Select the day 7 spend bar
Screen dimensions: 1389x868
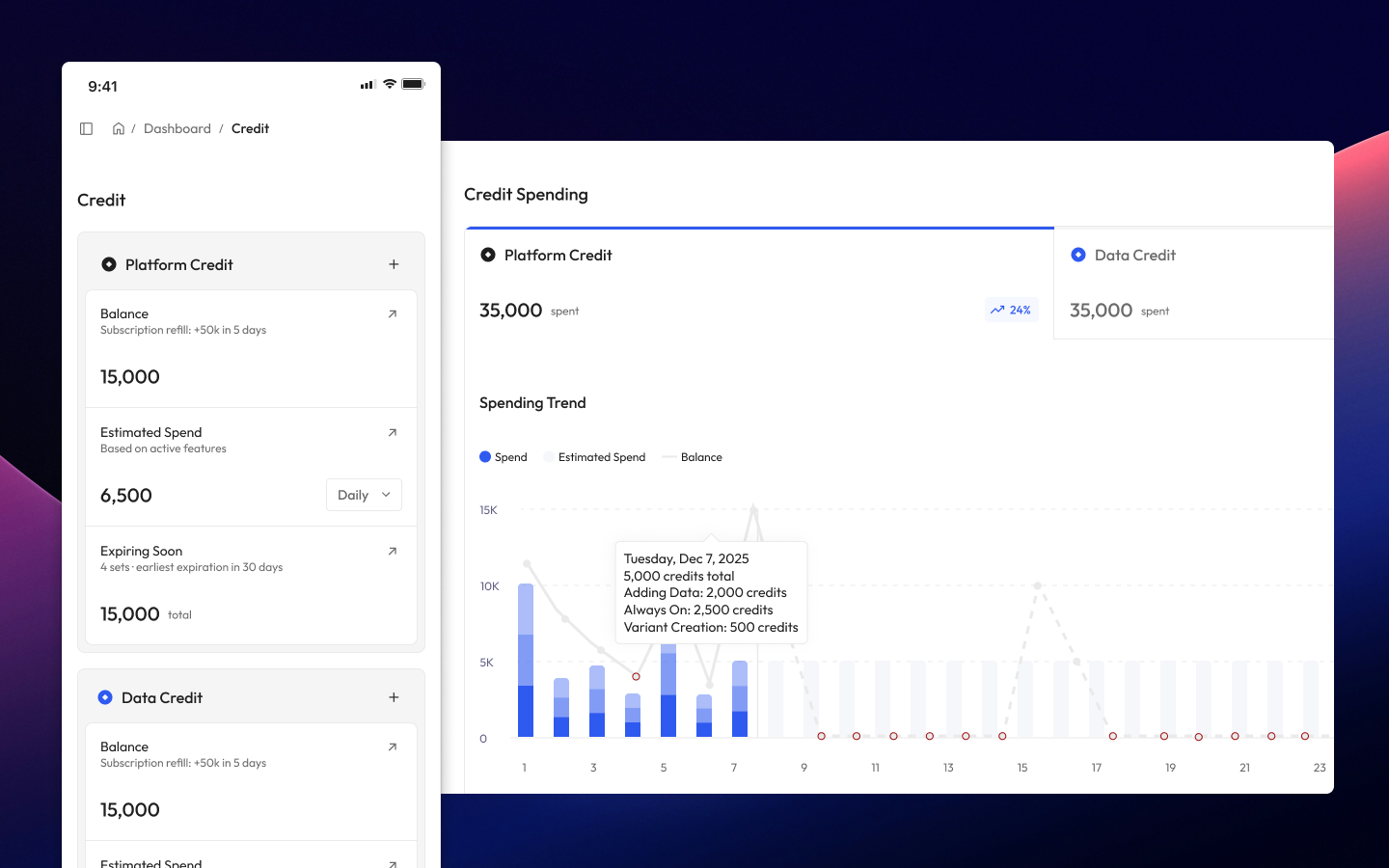point(740,699)
